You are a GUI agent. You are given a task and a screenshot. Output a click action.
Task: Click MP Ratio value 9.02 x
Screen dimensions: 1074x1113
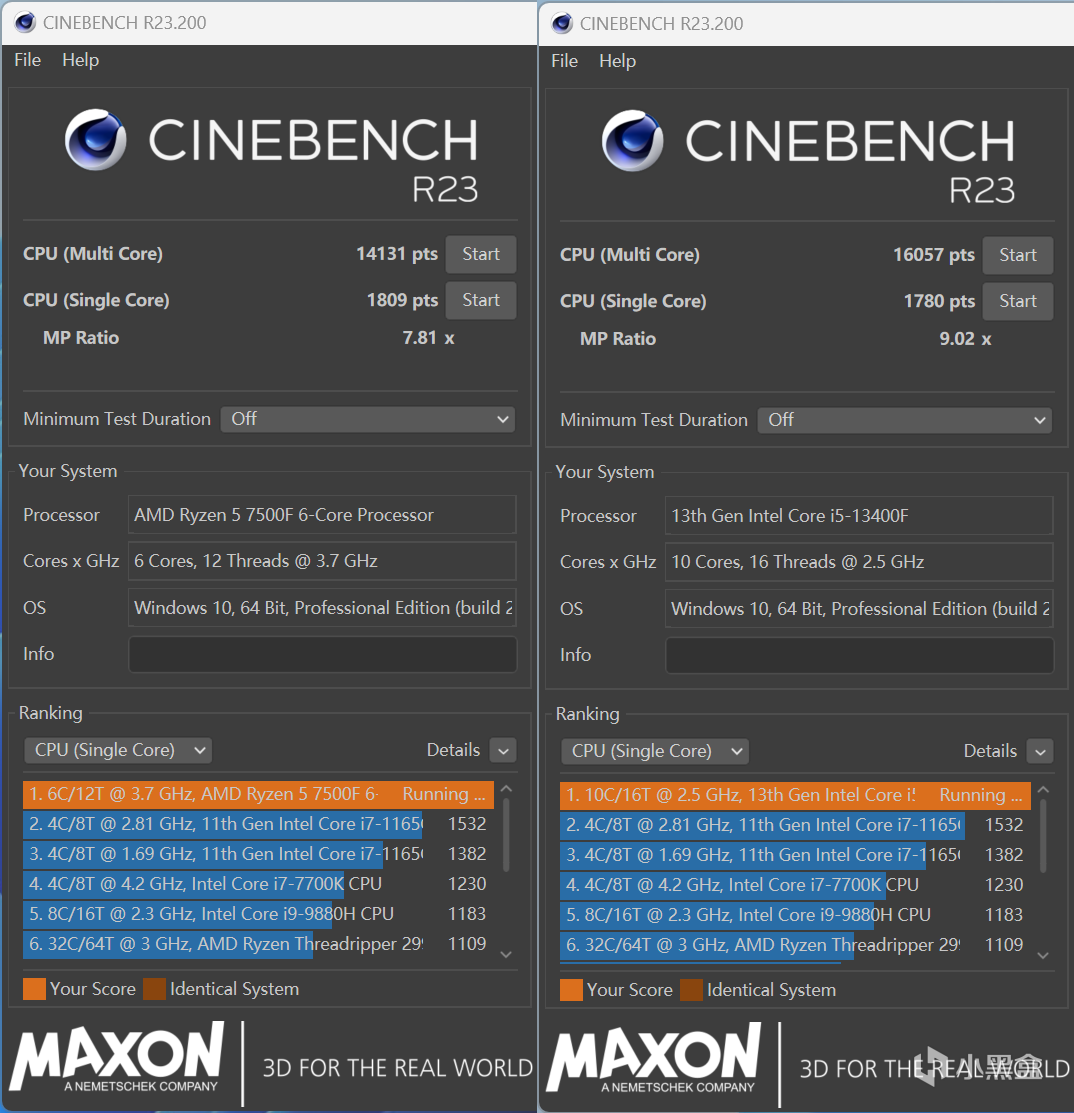tap(965, 339)
